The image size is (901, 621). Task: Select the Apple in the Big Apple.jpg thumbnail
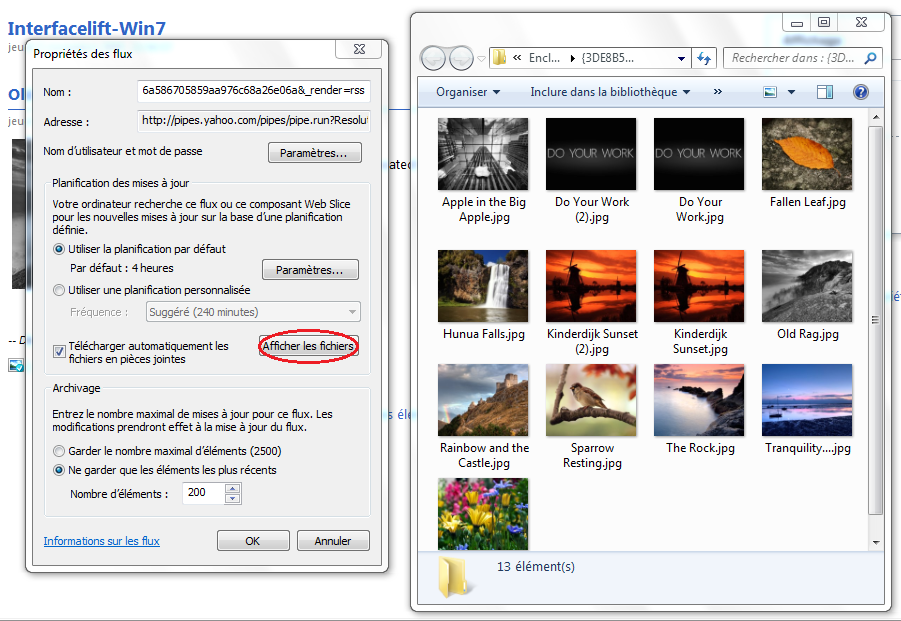pos(483,154)
